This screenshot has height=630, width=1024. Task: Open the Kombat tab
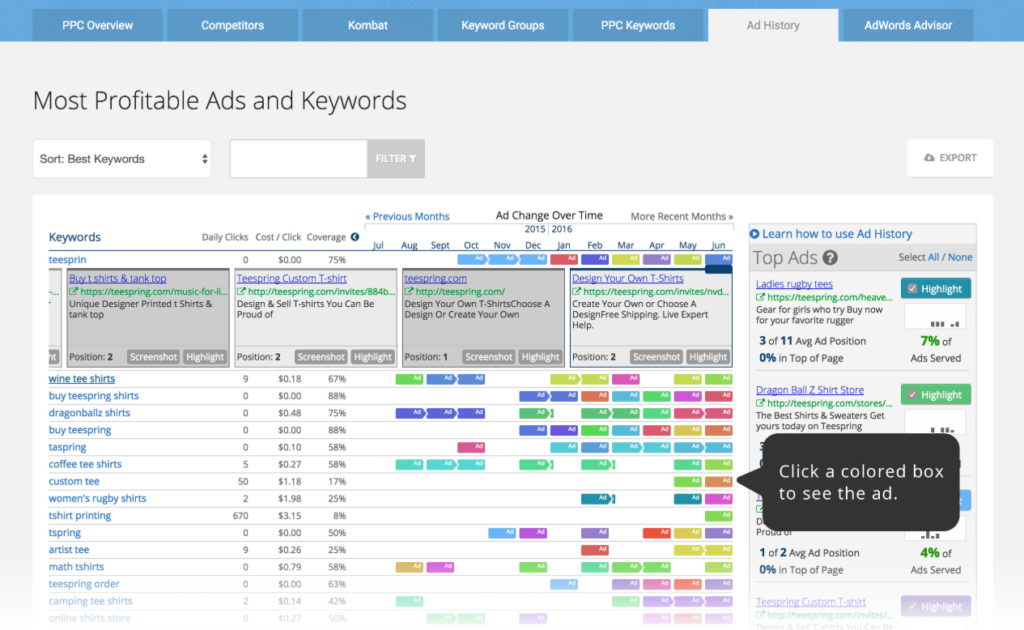[368, 25]
